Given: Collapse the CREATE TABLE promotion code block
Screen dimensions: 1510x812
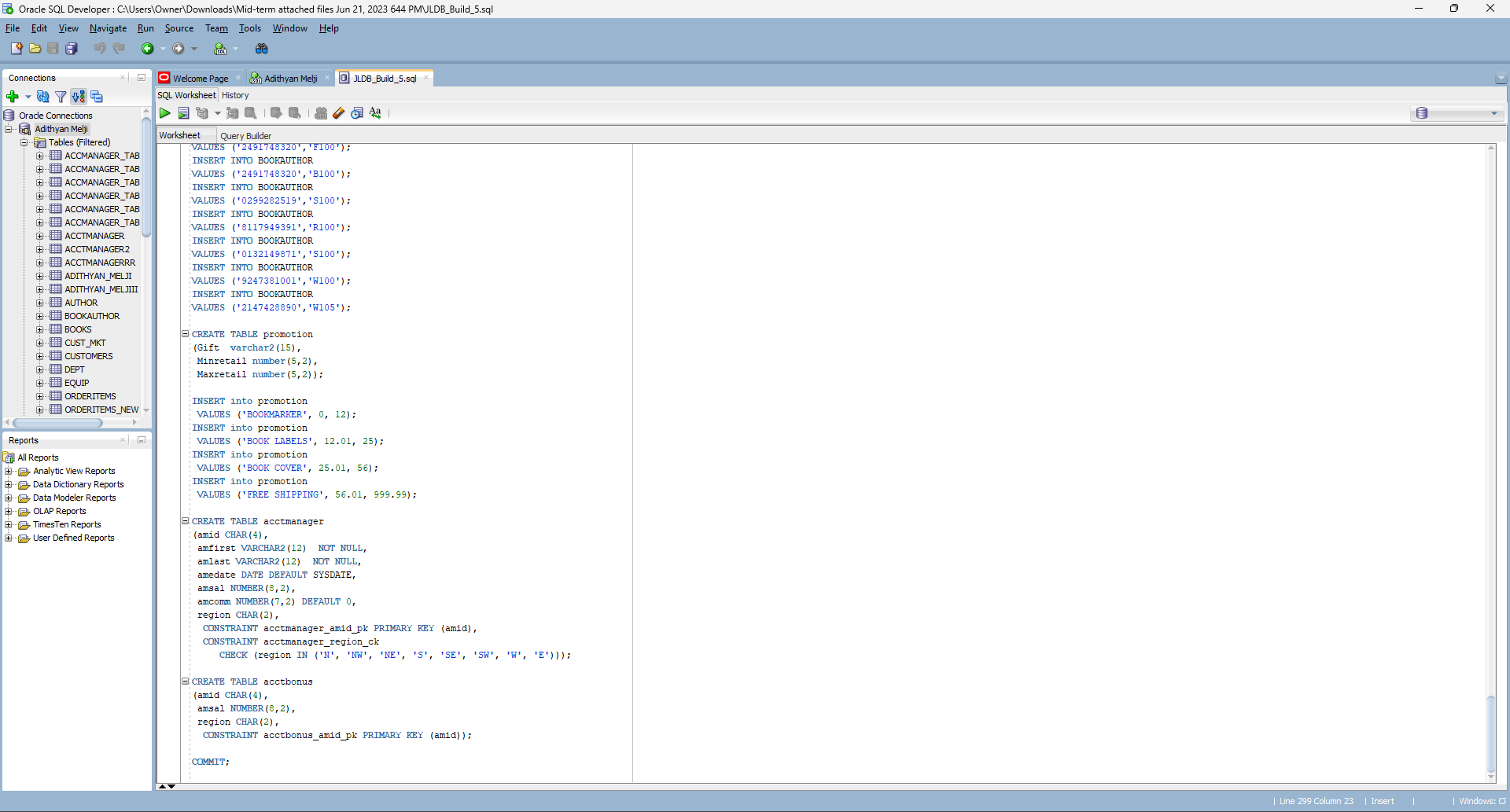Looking at the screenshot, I should 186,334.
